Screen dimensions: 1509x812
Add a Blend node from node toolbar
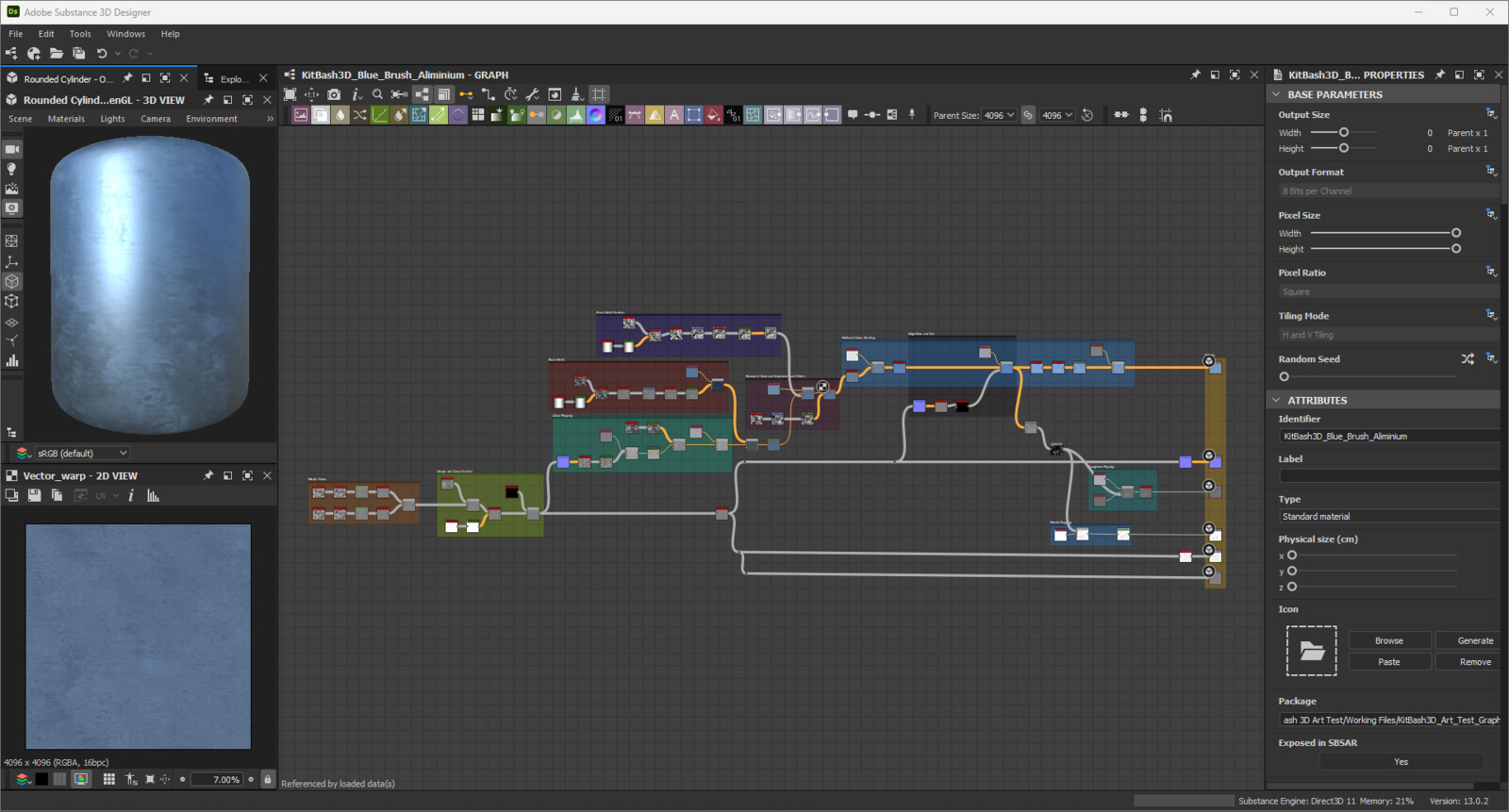(321, 115)
